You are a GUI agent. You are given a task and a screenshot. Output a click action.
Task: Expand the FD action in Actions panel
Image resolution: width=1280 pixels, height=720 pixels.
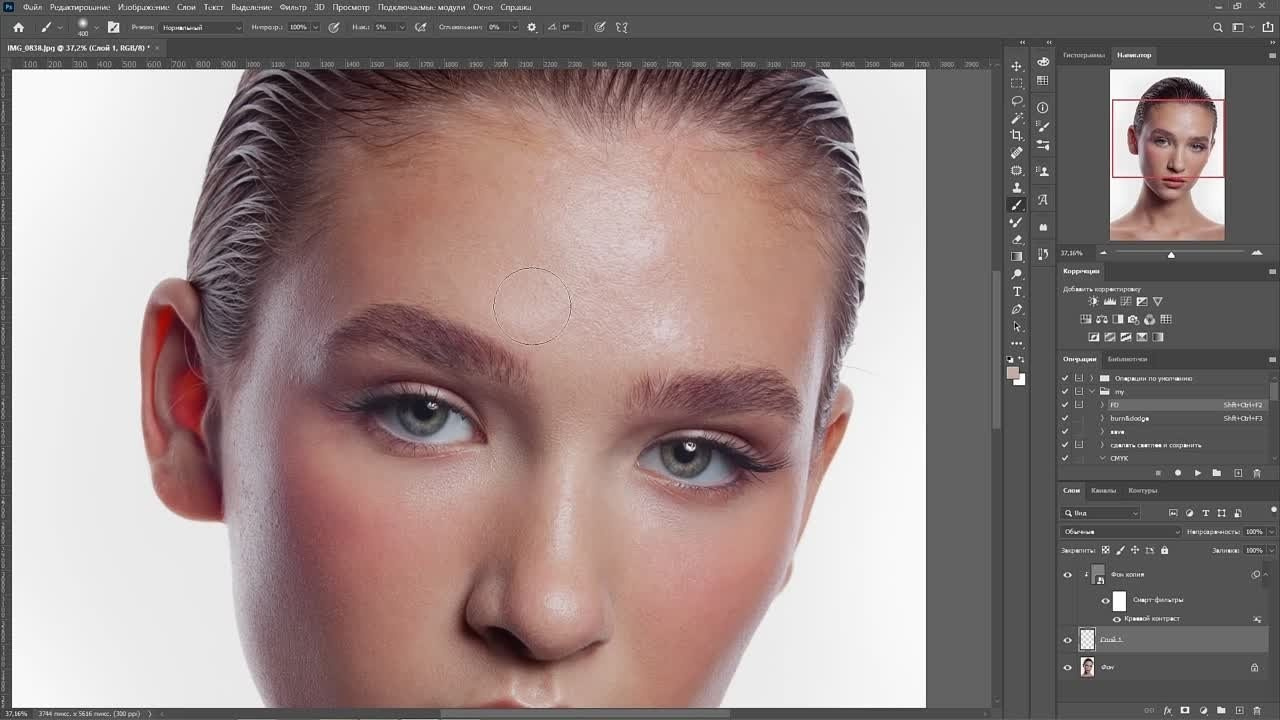coord(1102,405)
